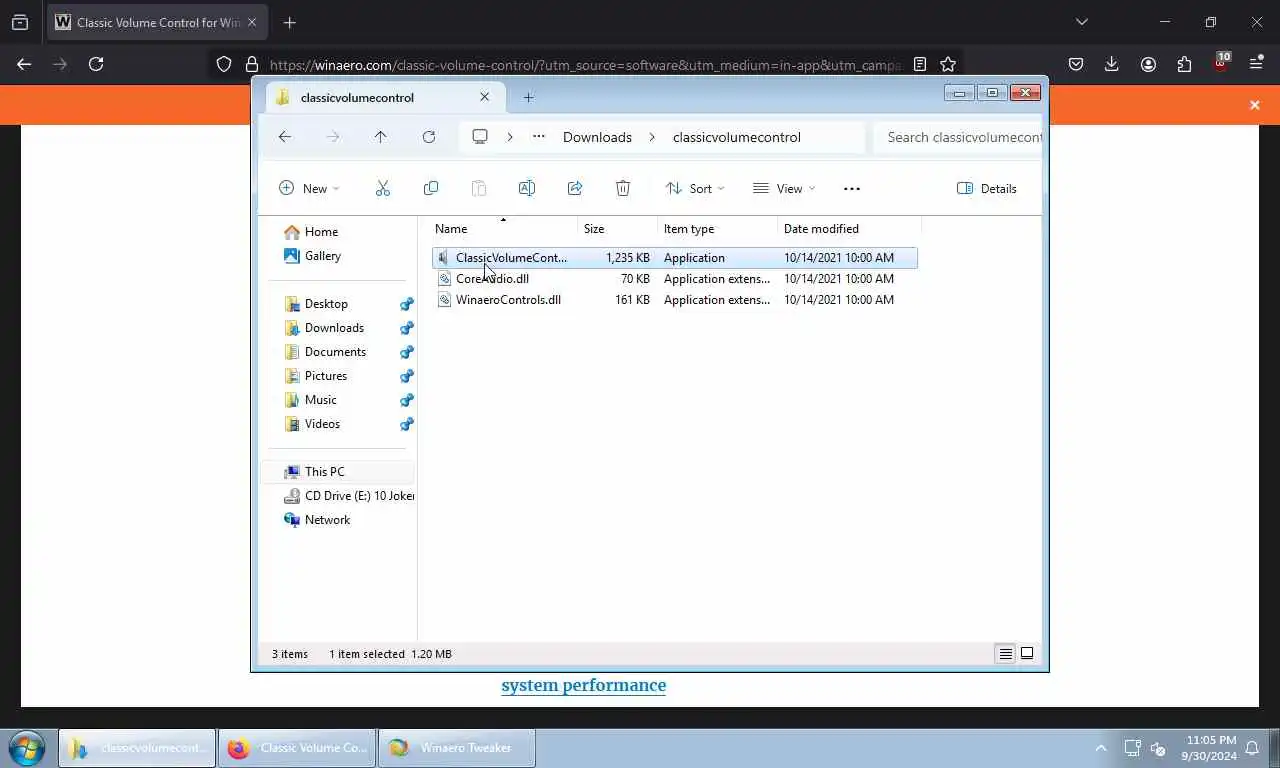The width and height of the screenshot is (1280, 768).
Task: Open Documents in the navigation pane
Action: [335, 351]
